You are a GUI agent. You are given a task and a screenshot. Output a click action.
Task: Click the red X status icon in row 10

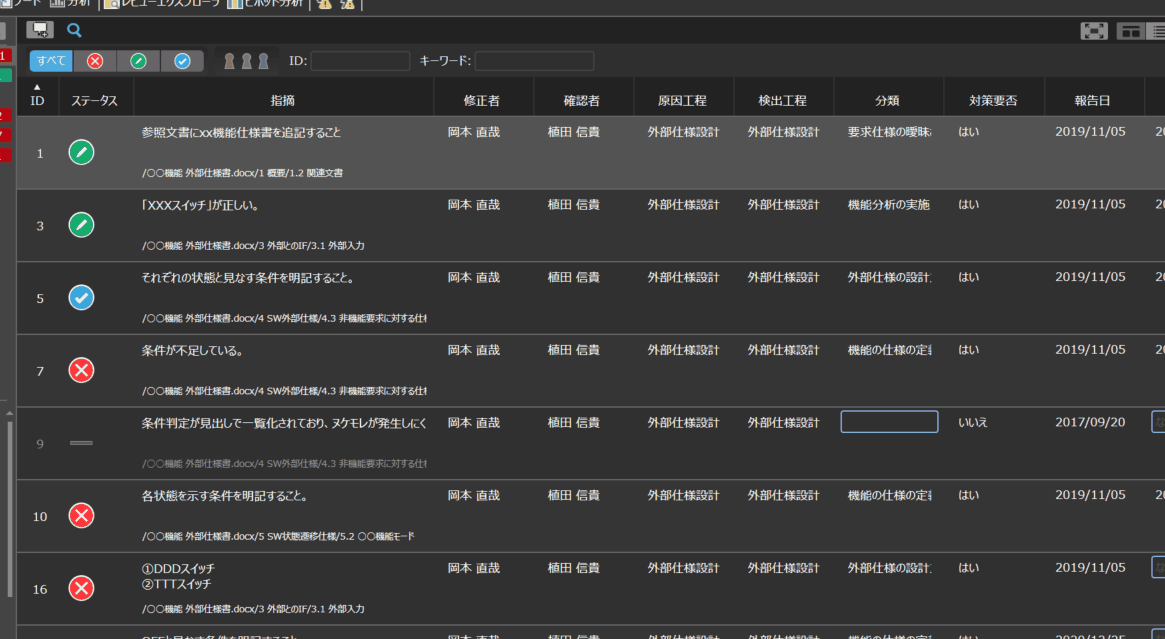coord(81,515)
